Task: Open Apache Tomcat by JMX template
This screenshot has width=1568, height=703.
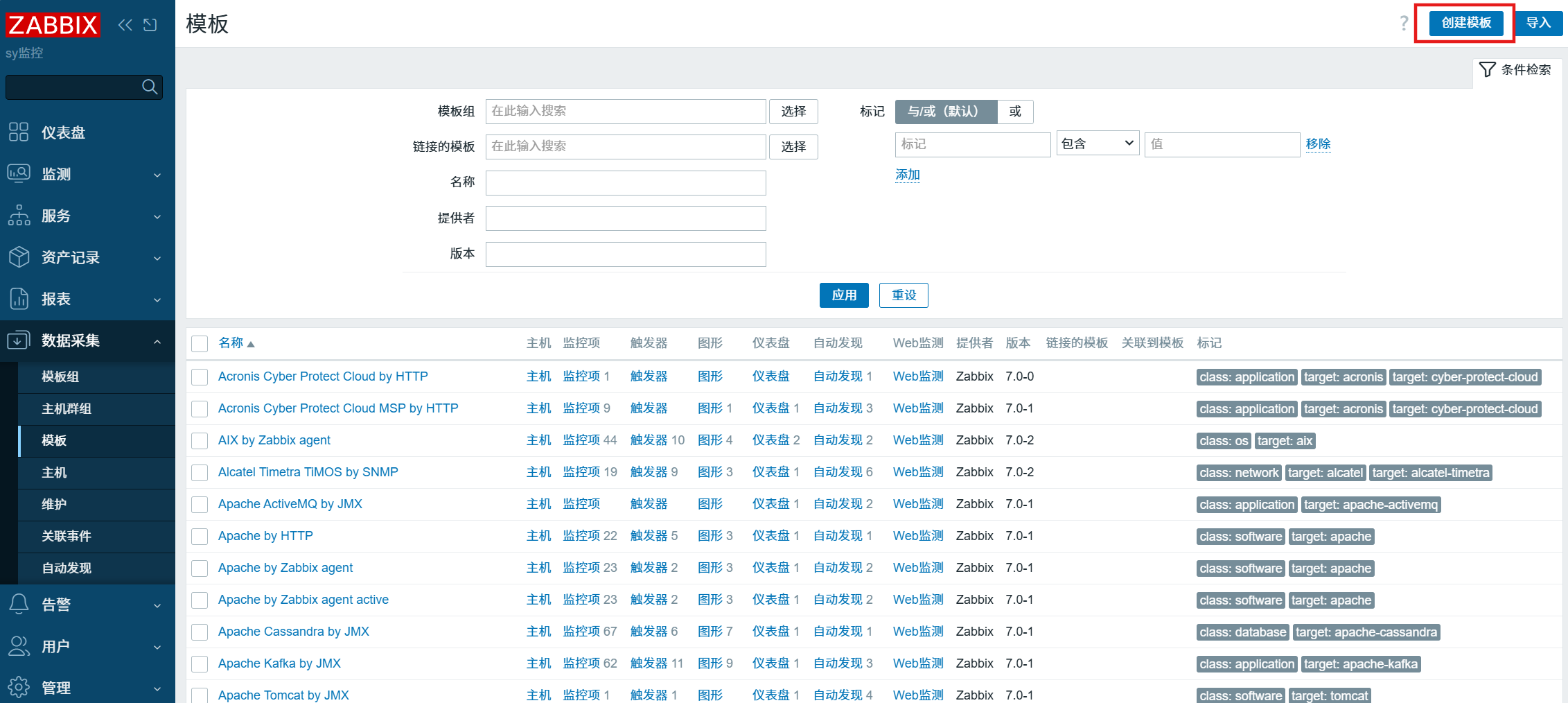Action: 283,695
